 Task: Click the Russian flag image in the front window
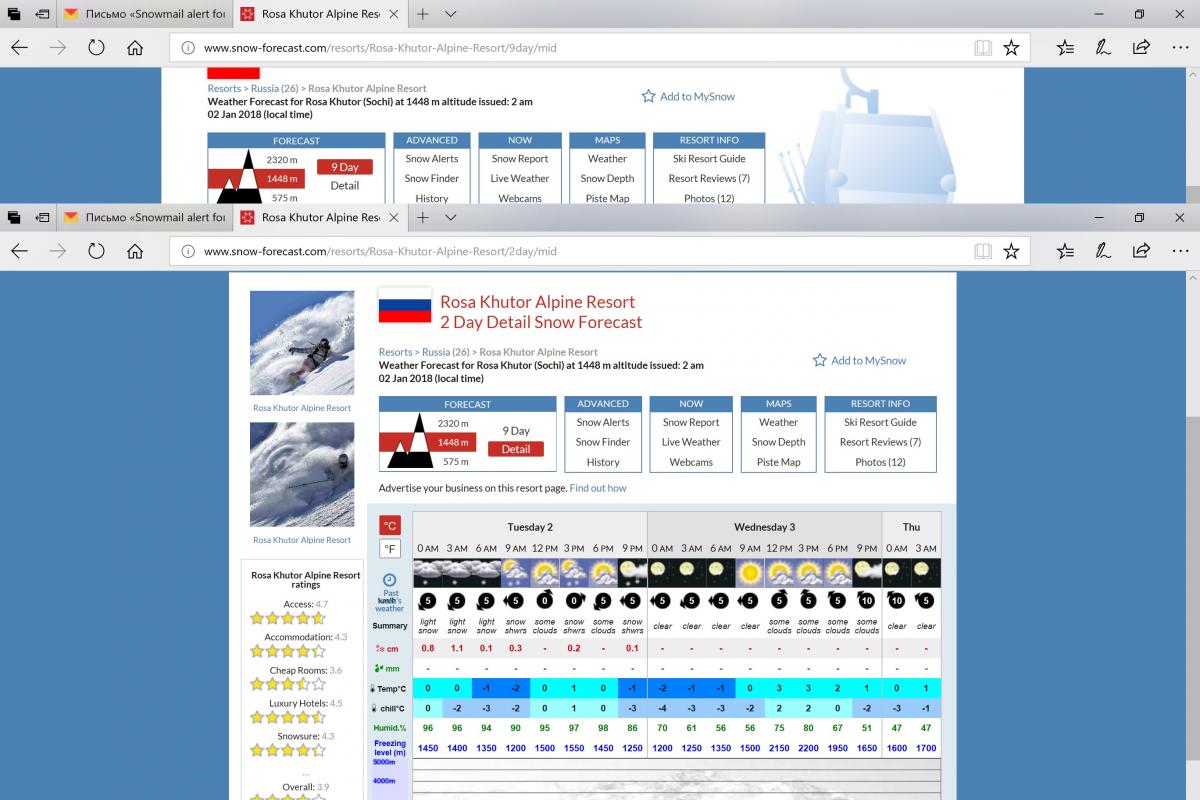405,305
